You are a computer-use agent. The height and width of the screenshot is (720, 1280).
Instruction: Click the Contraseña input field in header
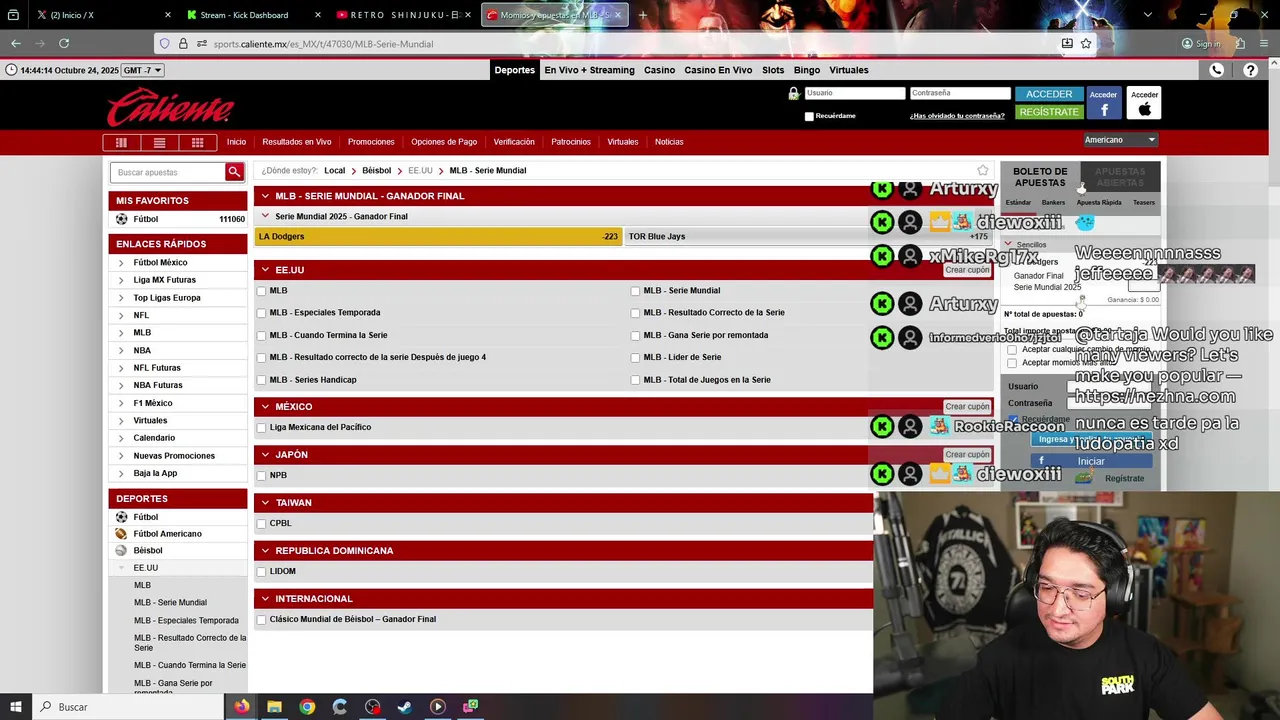coord(960,93)
